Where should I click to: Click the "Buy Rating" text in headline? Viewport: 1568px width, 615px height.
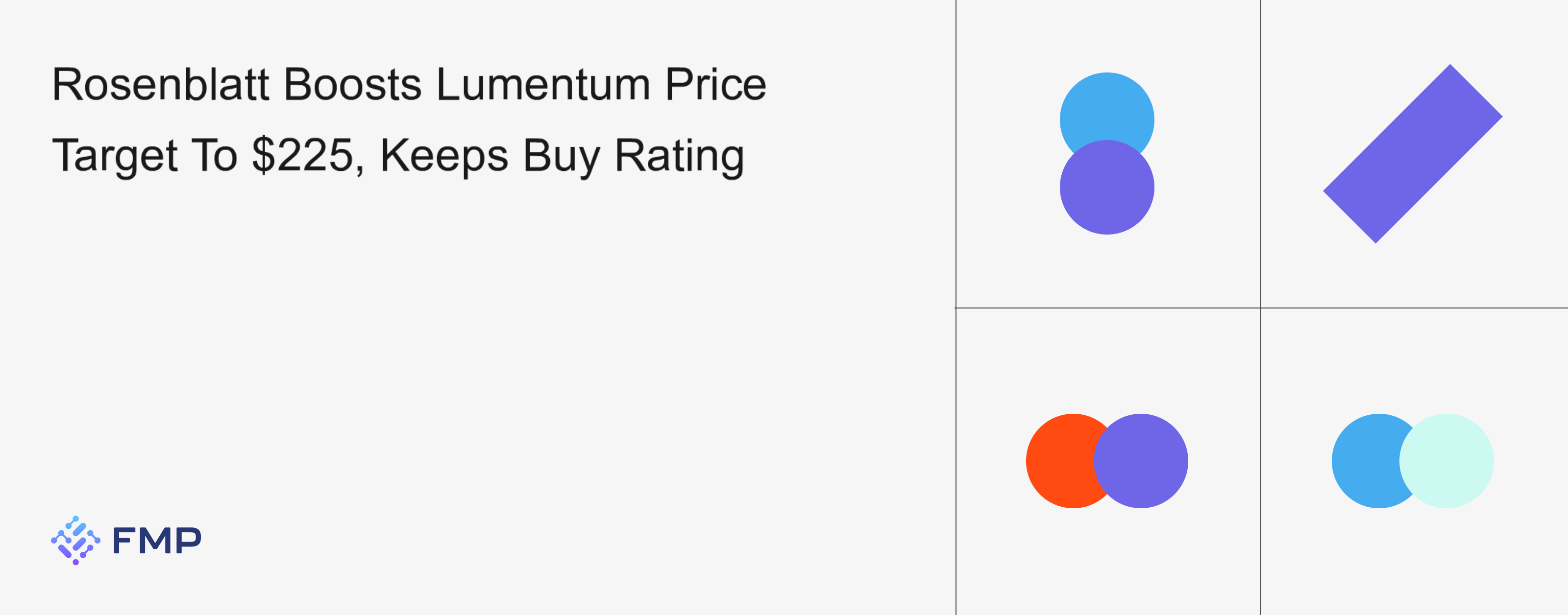(x=633, y=156)
